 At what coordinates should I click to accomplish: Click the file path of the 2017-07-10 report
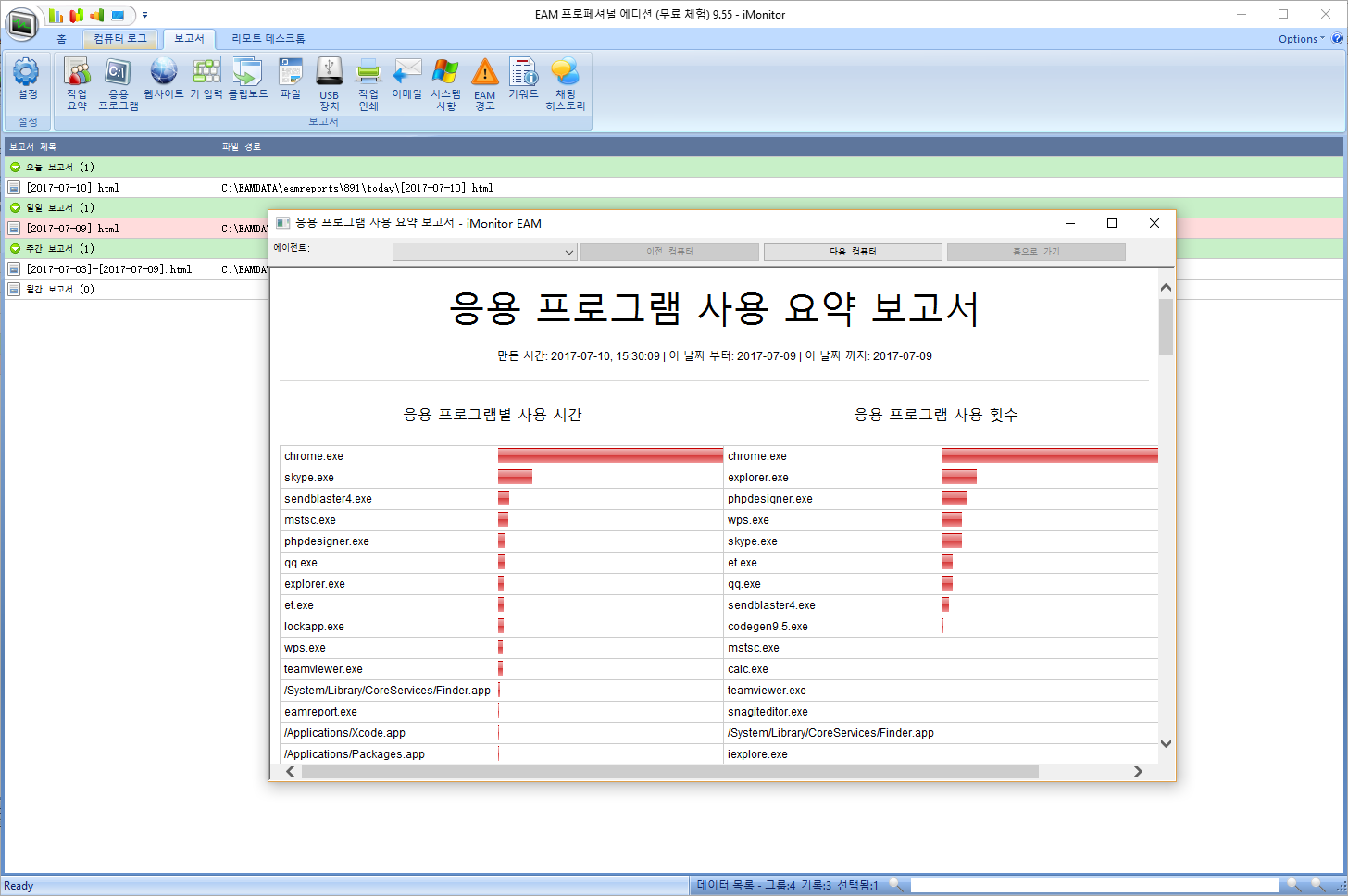tap(357, 188)
